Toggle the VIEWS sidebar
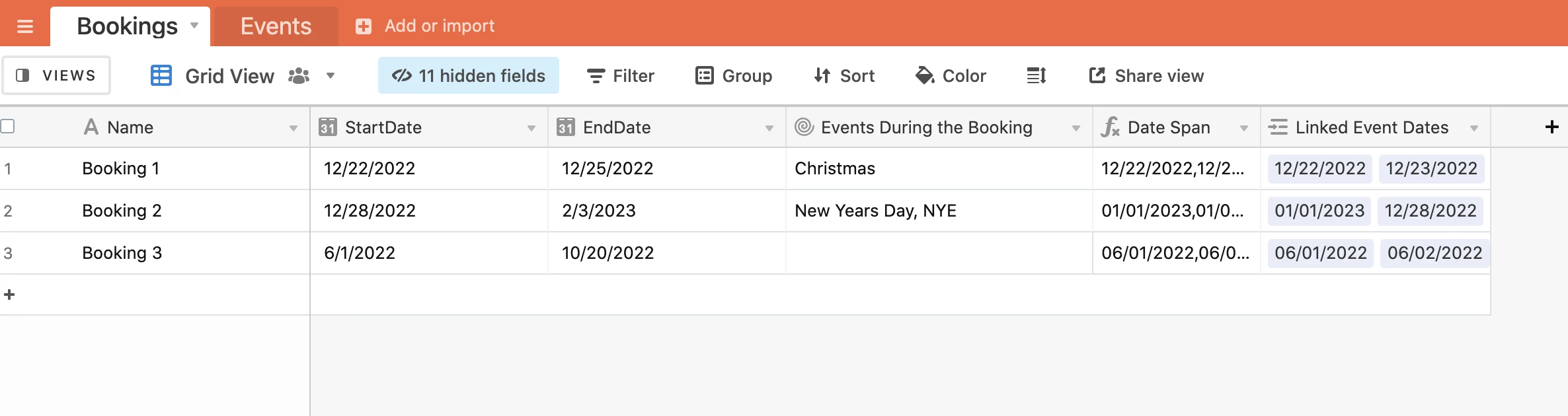Image resolution: width=1568 pixels, height=416 pixels. pyautogui.click(x=56, y=75)
